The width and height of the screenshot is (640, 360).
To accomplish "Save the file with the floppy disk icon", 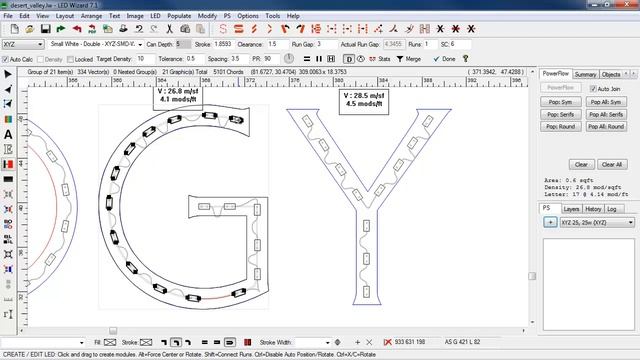I will click(x=45, y=29).
